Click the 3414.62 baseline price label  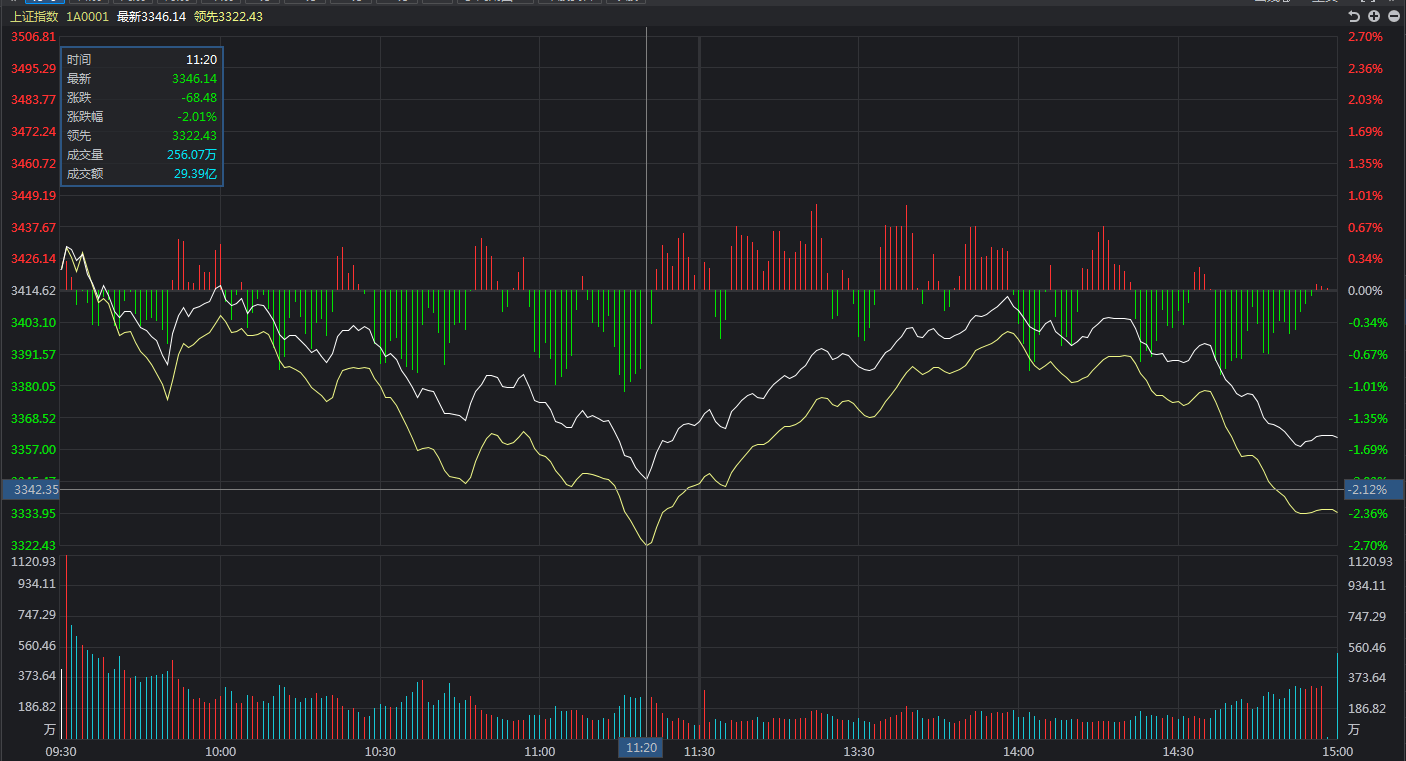pyautogui.click(x=33, y=291)
